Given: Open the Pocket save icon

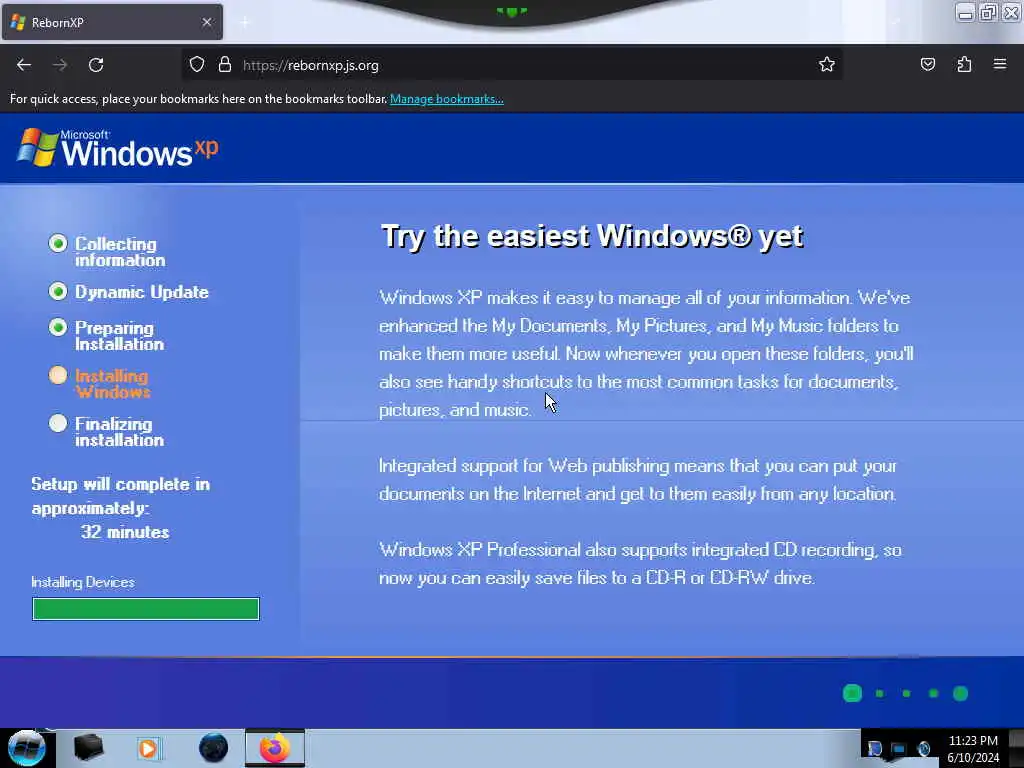Looking at the screenshot, I should [x=927, y=64].
